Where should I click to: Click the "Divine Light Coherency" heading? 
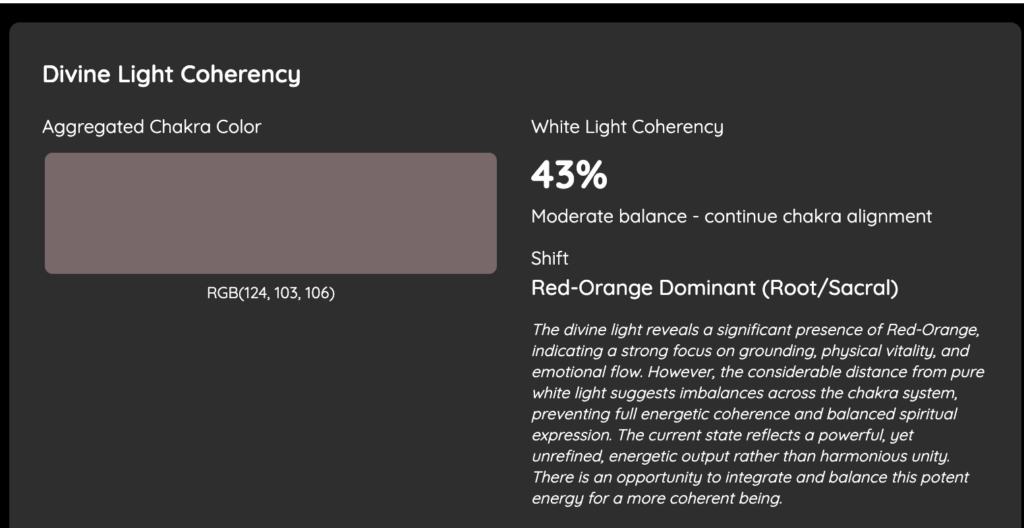click(x=171, y=74)
